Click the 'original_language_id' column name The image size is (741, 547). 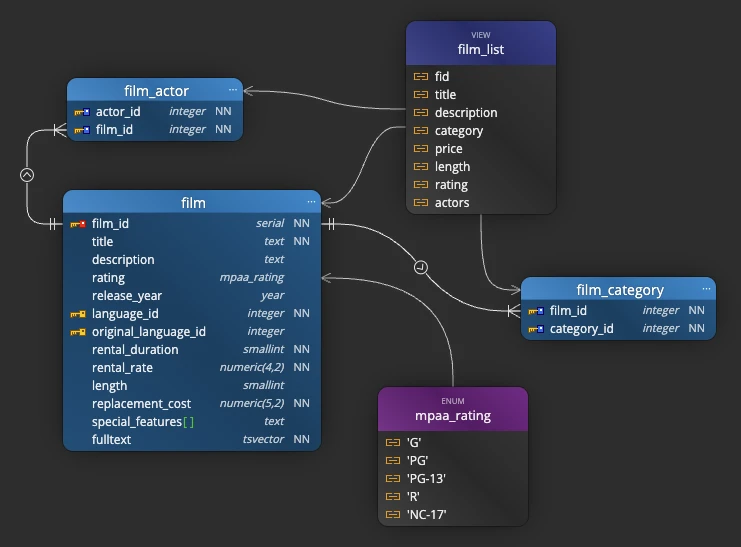(x=148, y=332)
